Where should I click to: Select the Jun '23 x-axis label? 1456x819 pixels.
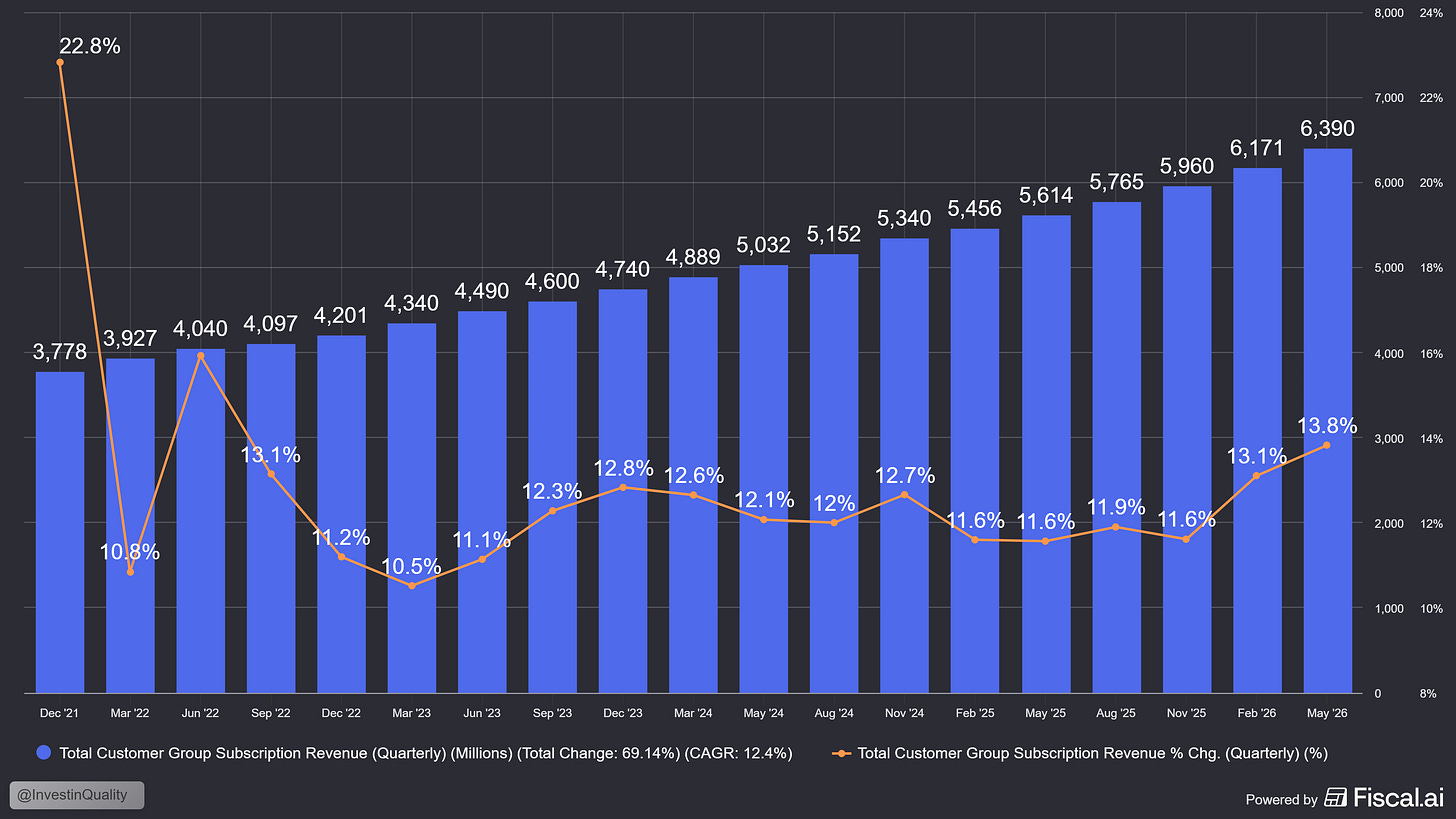coord(482,714)
